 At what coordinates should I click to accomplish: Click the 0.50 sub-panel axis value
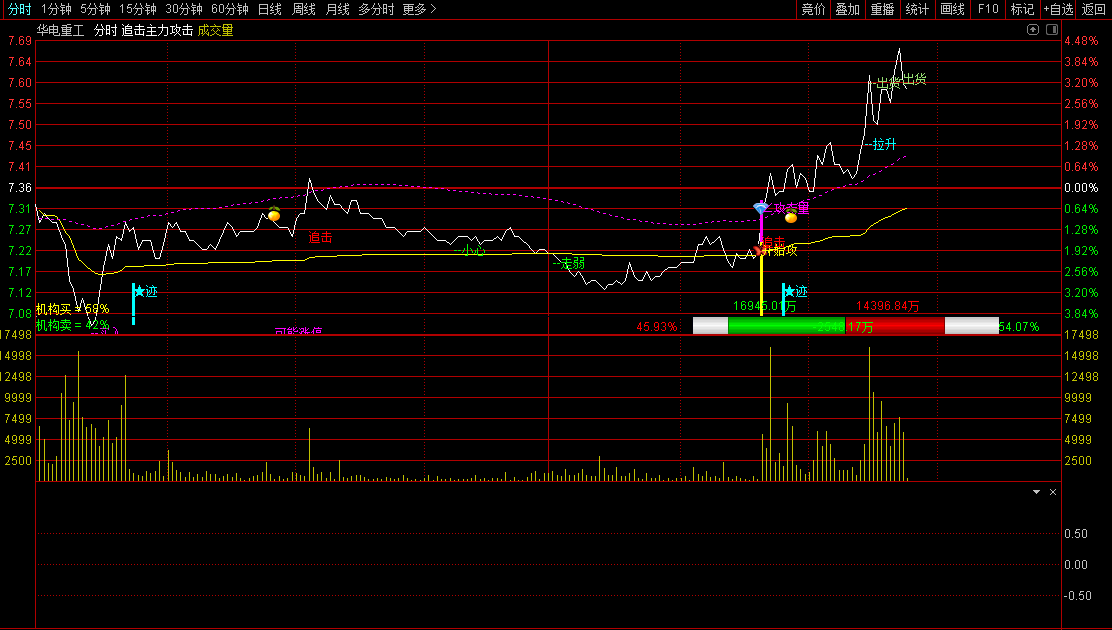click(x=1076, y=534)
